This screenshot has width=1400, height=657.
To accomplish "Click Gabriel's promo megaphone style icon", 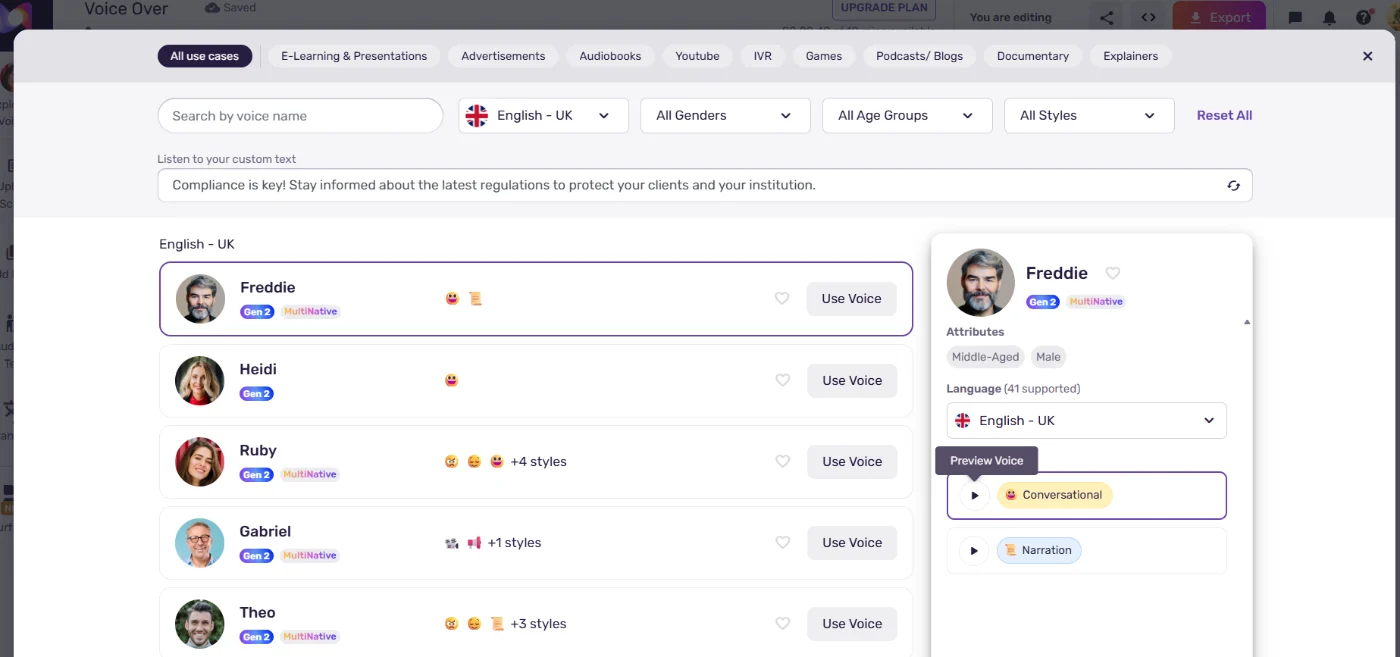I will pyautogui.click(x=474, y=542).
